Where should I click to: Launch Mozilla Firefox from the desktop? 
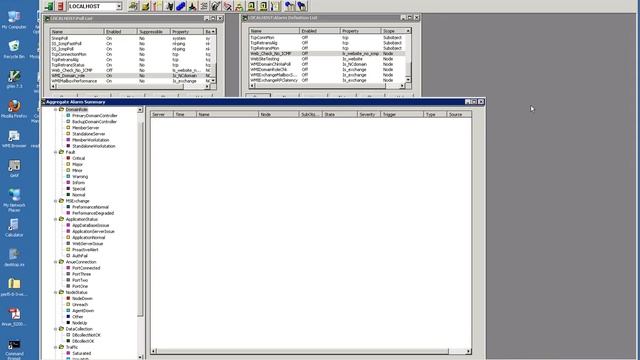pyautogui.click(x=14, y=109)
